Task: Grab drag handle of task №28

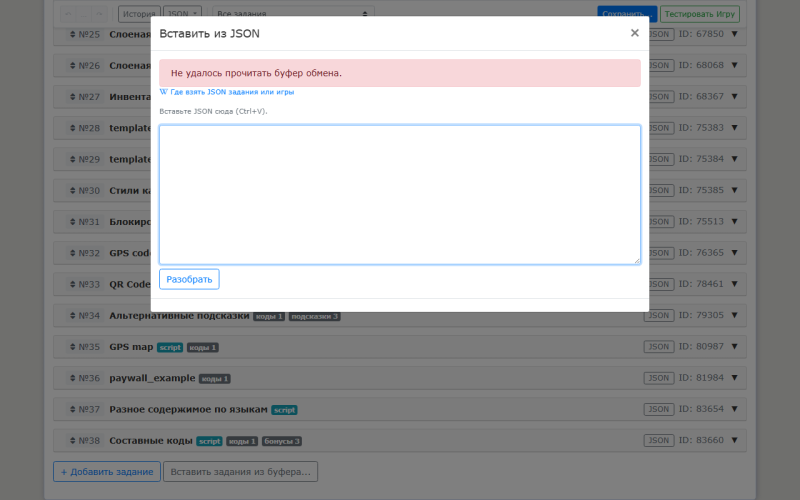Action: coord(72,128)
